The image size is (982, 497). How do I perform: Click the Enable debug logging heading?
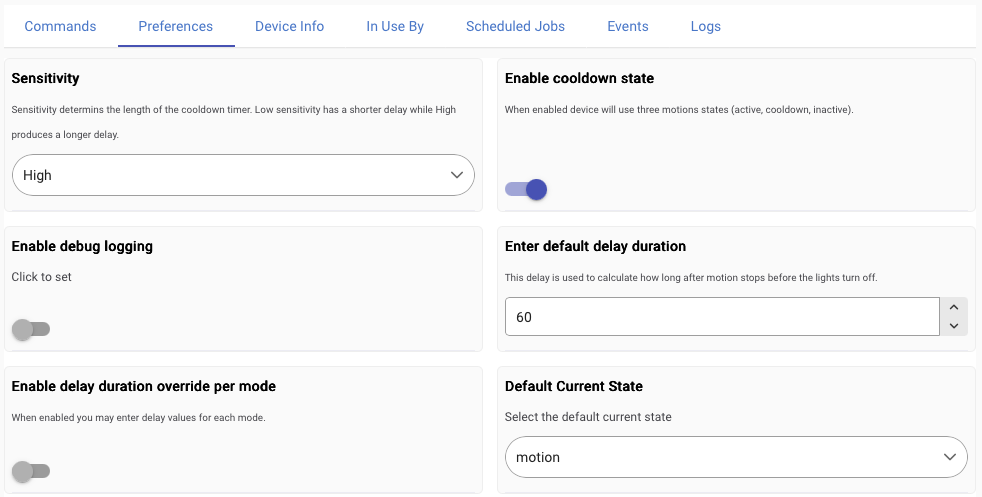(x=82, y=246)
